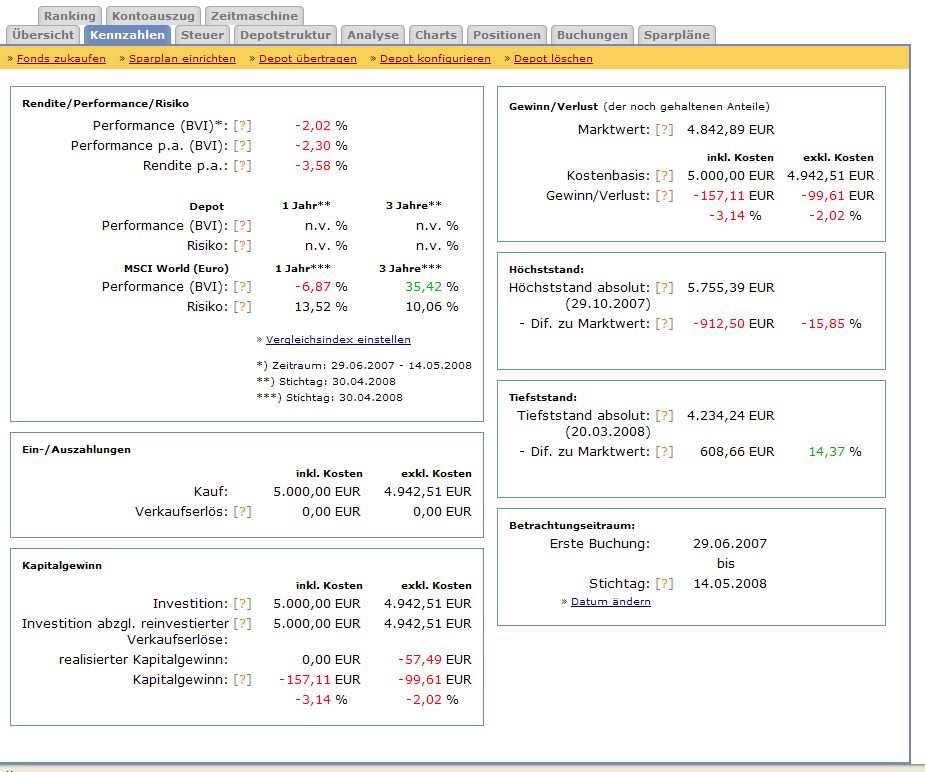Screen dimensions: 925x772
Task: Open the Zeitmaschine tab
Action: point(254,16)
